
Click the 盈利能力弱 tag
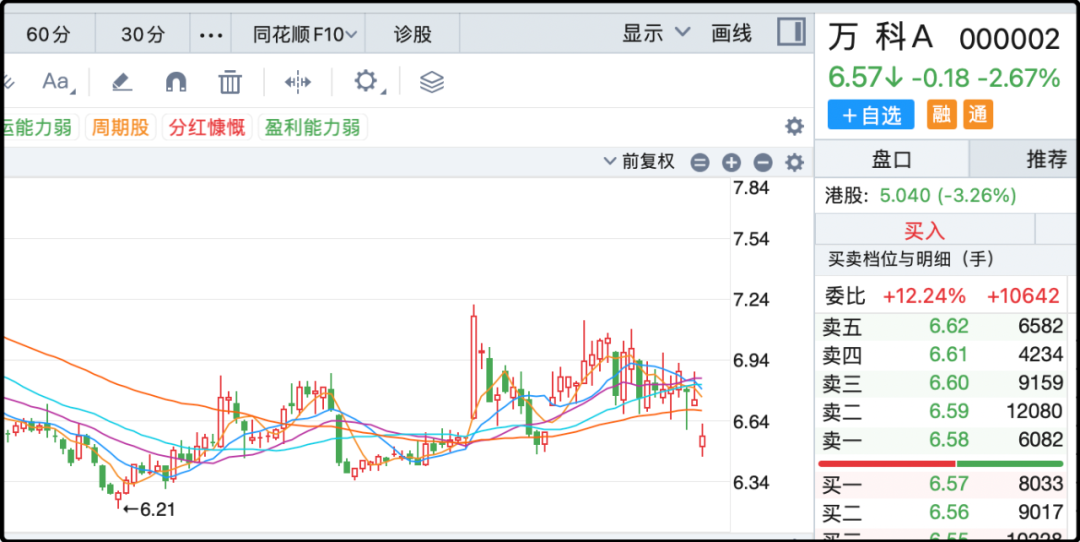pyautogui.click(x=313, y=127)
